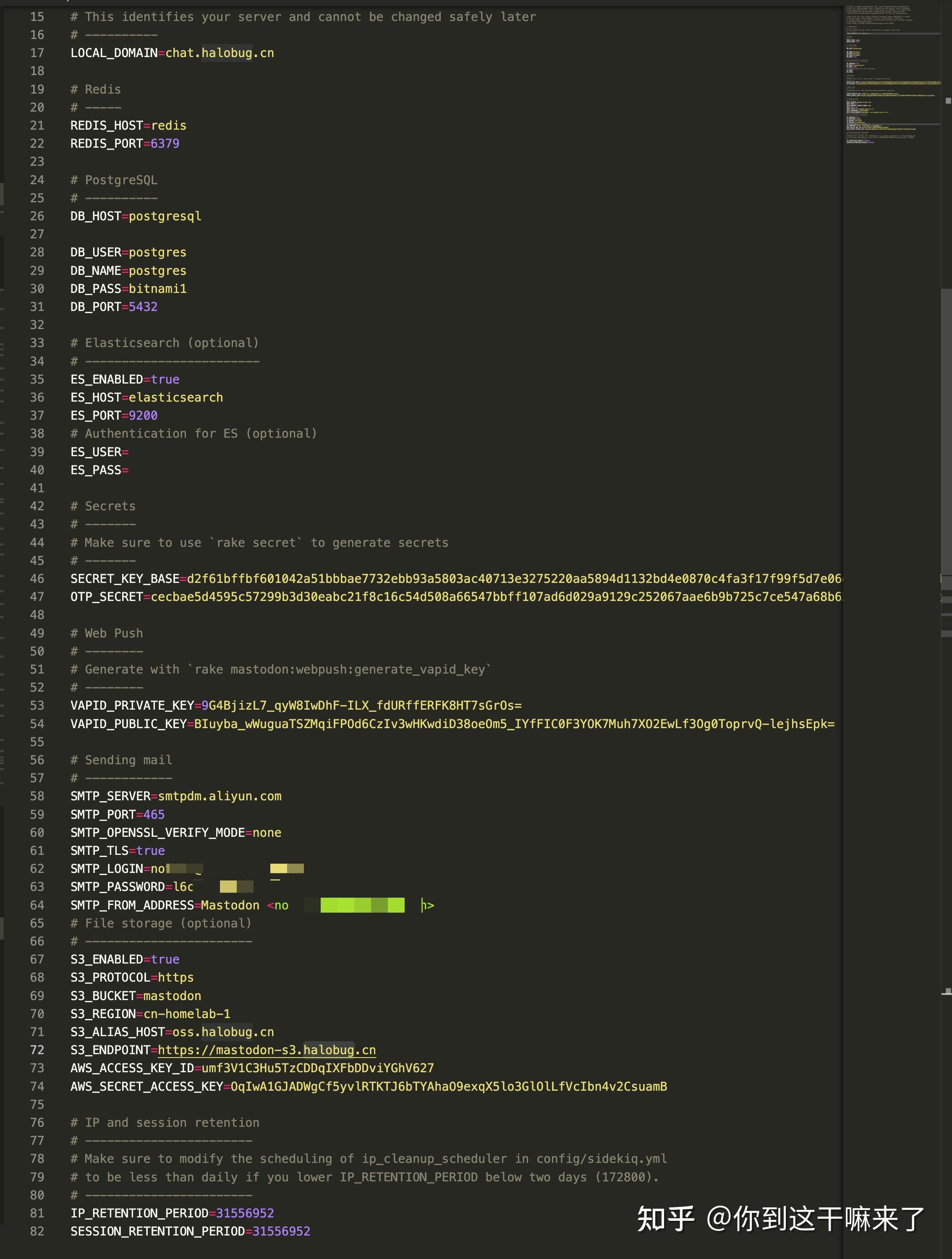The width and height of the screenshot is (952, 1259).
Task: Click the IP_RETENTION_PERIOD value 31556952
Action: 245,1213
